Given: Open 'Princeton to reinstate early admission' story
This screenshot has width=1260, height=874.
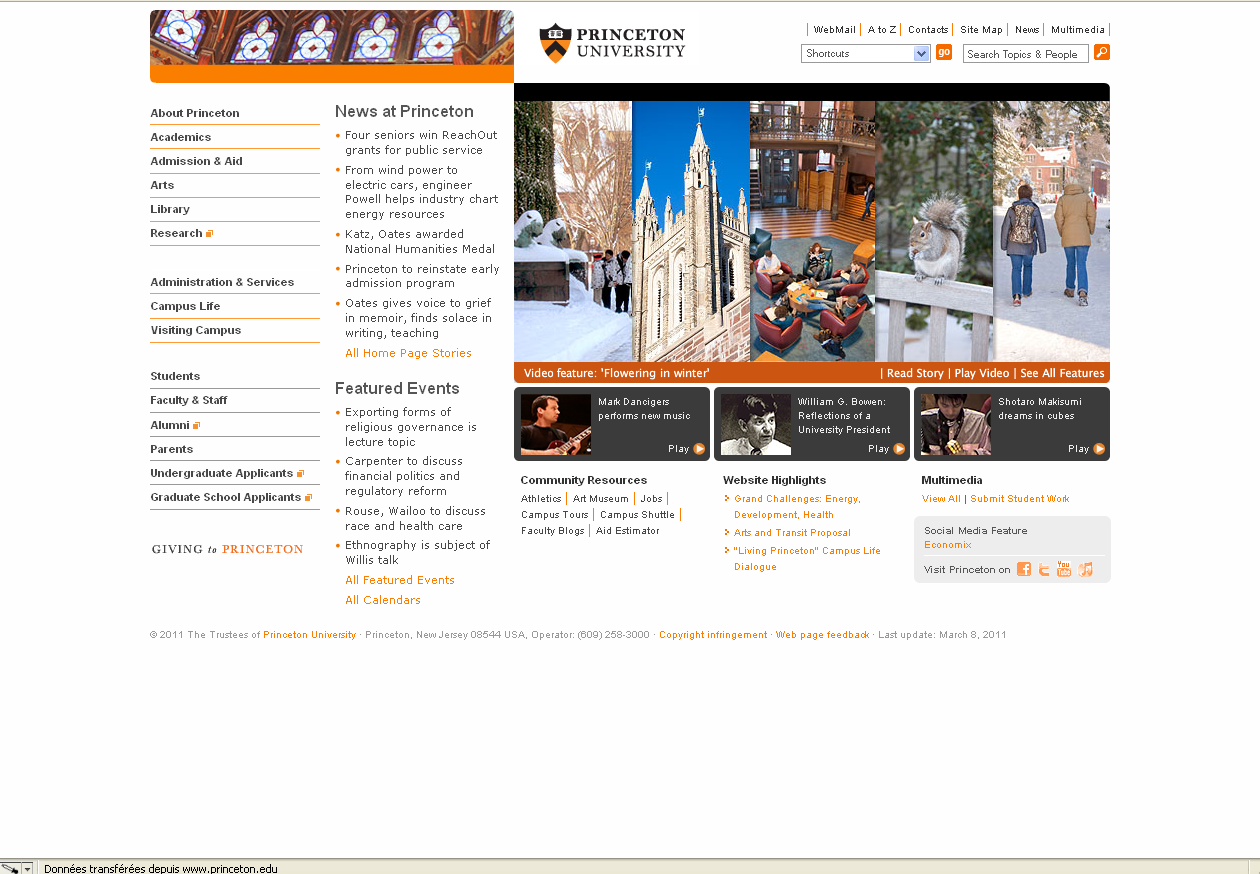Looking at the screenshot, I should coord(422,276).
